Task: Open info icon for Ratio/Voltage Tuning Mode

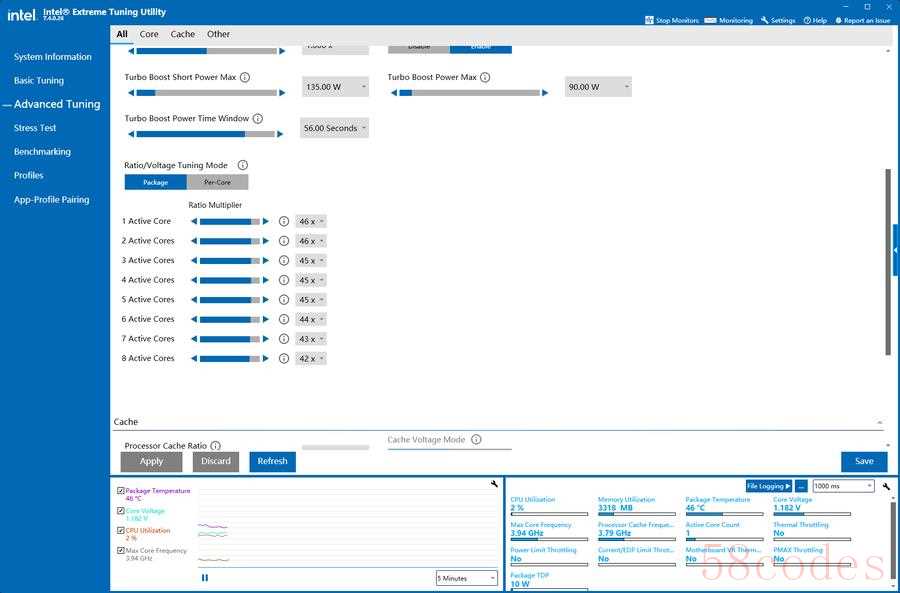Action: (243, 165)
